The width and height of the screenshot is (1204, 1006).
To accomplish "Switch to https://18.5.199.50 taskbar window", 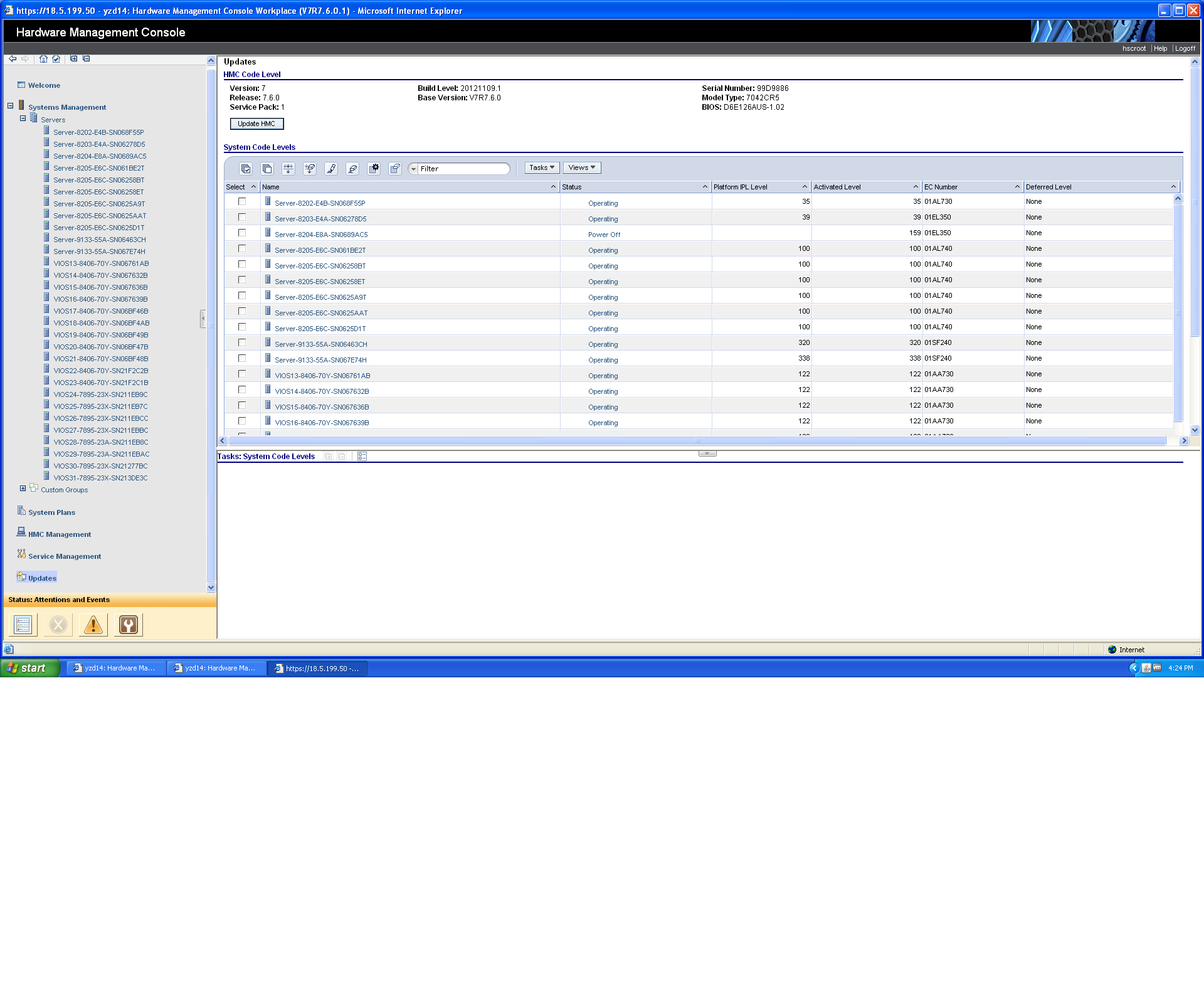I will pyautogui.click(x=317, y=669).
